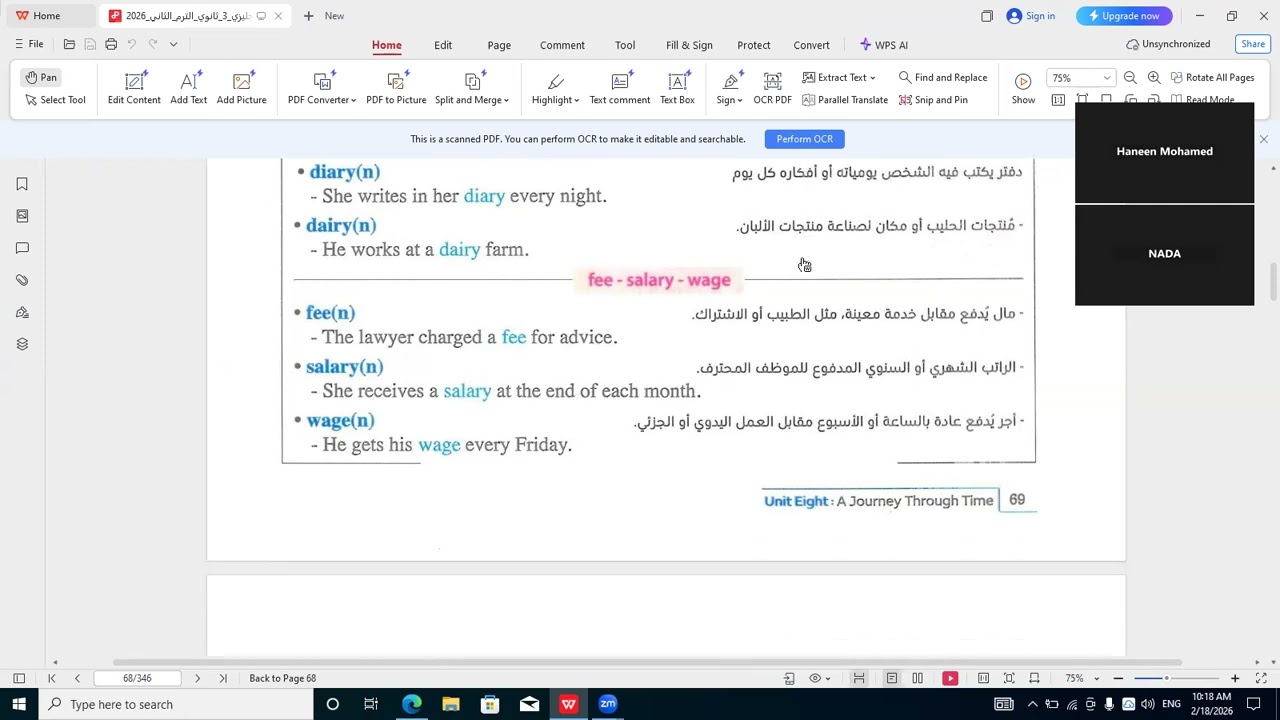The width and height of the screenshot is (1280, 720).
Task: Open the signatures sidebar panel
Action: point(22,312)
